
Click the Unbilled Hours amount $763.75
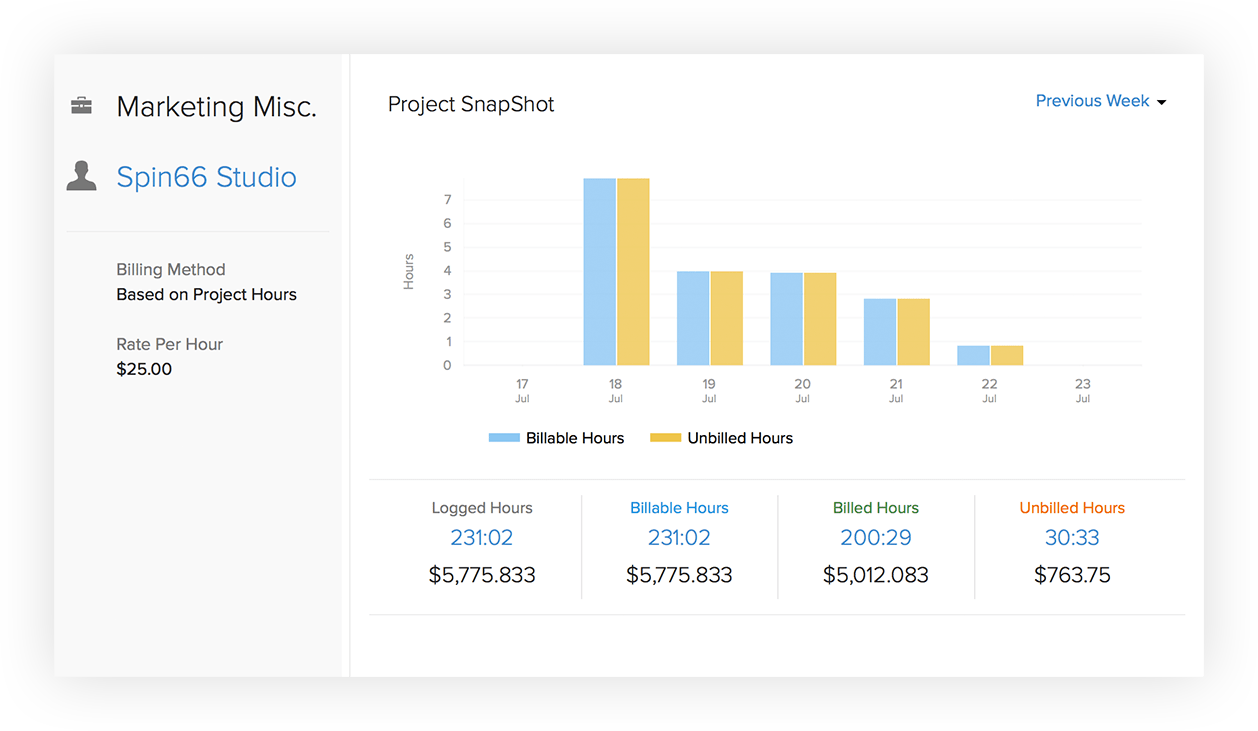coord(1072,575)
